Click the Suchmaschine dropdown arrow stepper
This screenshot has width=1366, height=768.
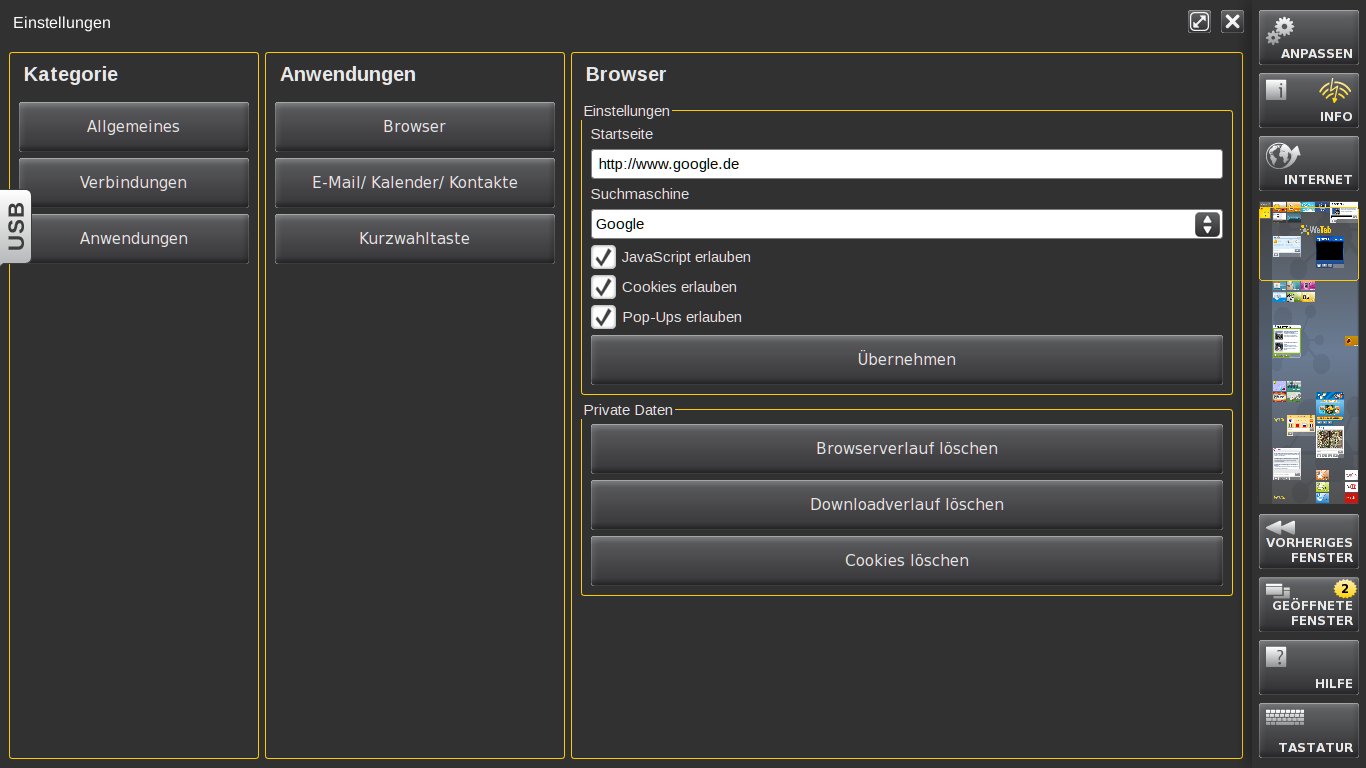1207,224
